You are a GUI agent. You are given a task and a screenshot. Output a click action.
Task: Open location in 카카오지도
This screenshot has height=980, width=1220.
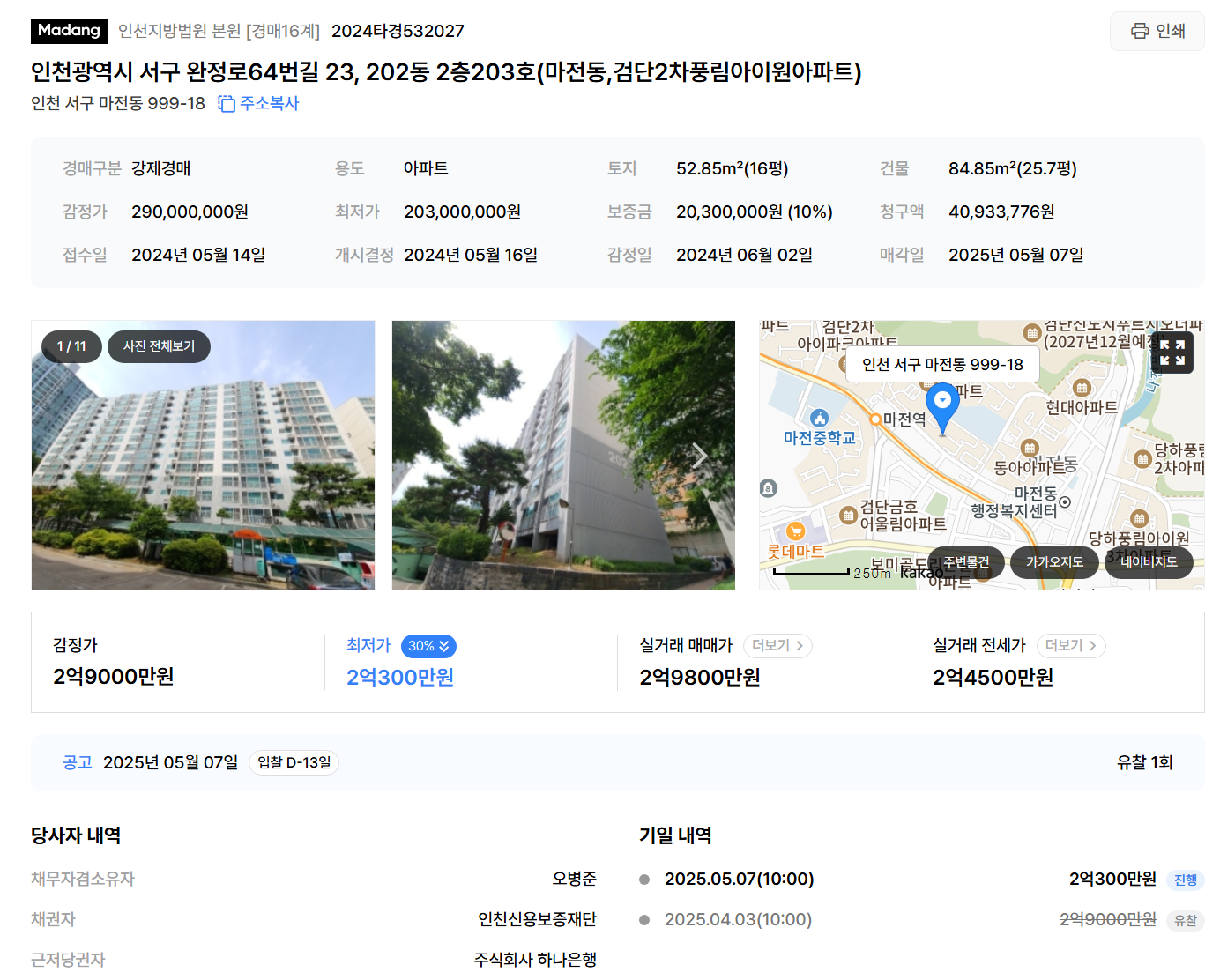(x=1054, y=562)
